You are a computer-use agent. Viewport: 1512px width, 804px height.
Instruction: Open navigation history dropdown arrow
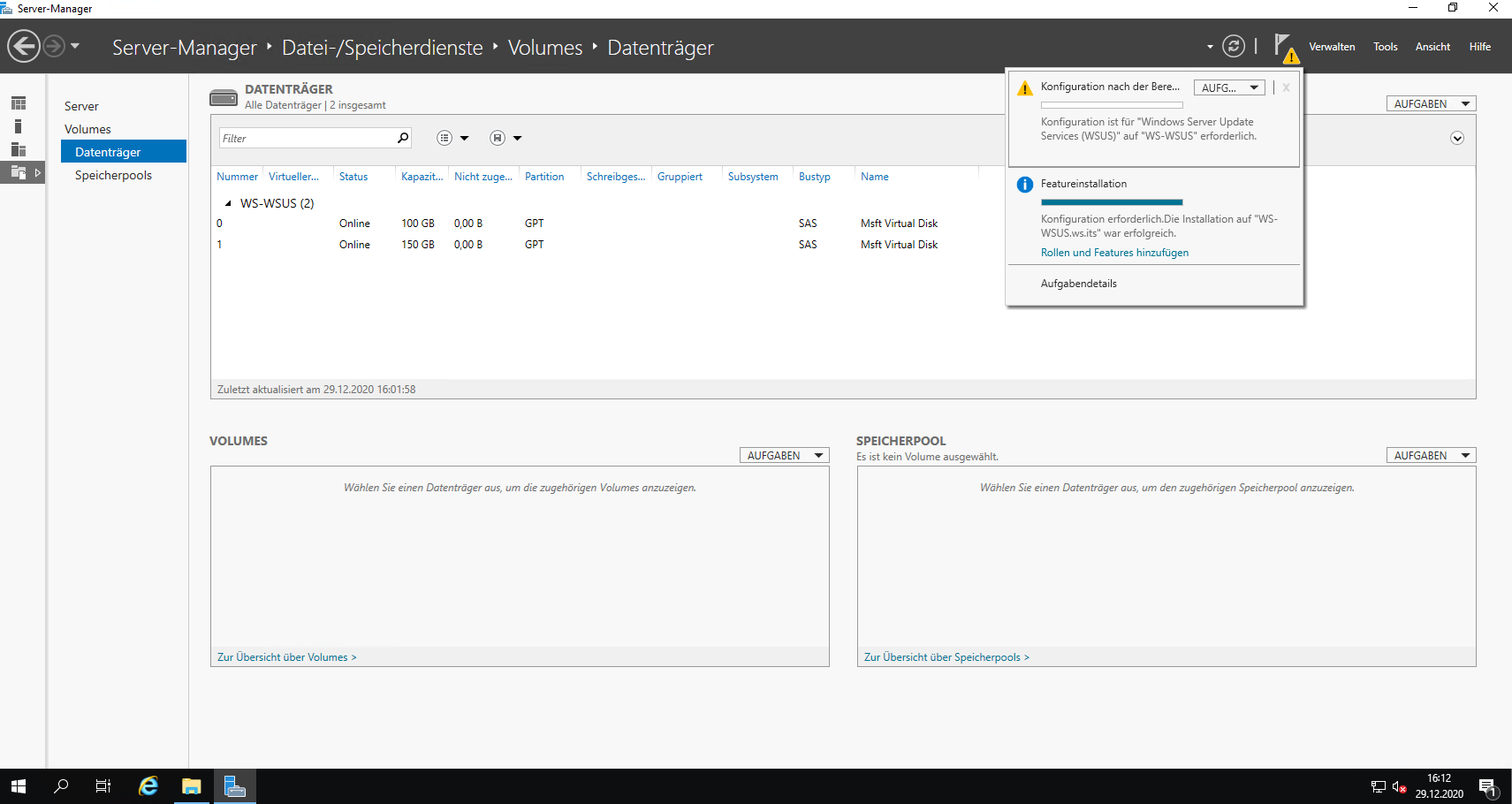coord(75,46)
